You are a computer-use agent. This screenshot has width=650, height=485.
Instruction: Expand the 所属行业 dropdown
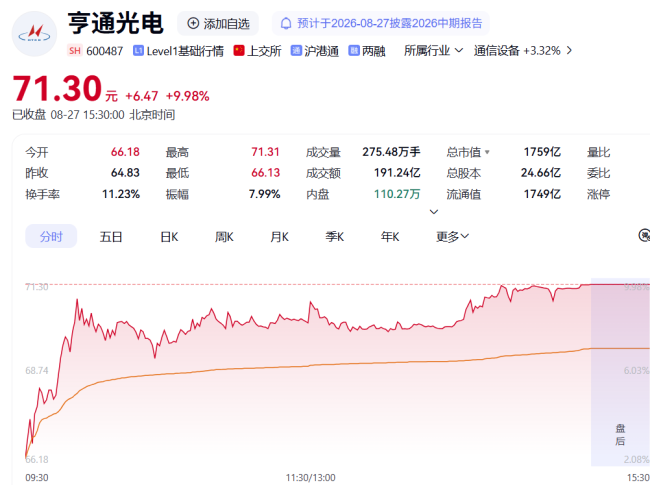click(x=433, y=51)
